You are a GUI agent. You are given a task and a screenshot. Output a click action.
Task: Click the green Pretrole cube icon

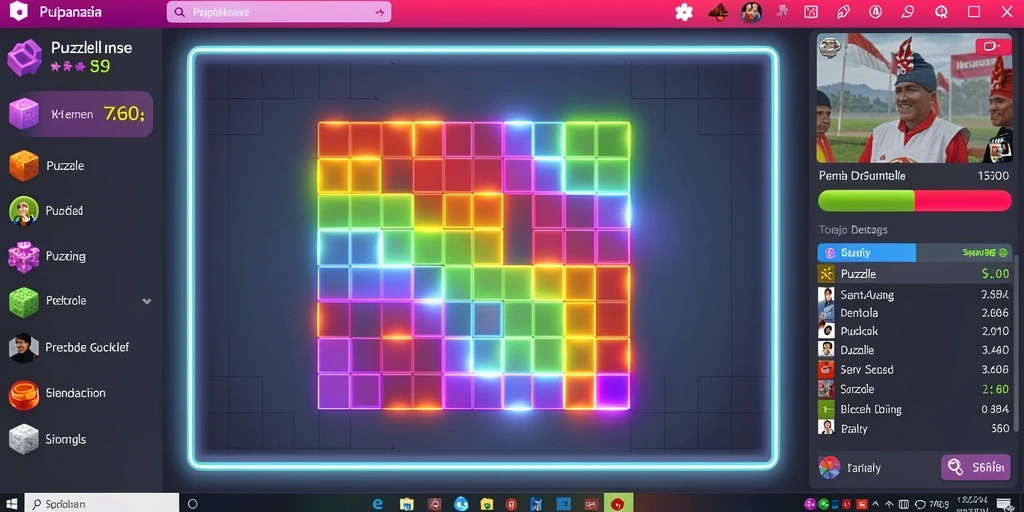click(24, 302)
